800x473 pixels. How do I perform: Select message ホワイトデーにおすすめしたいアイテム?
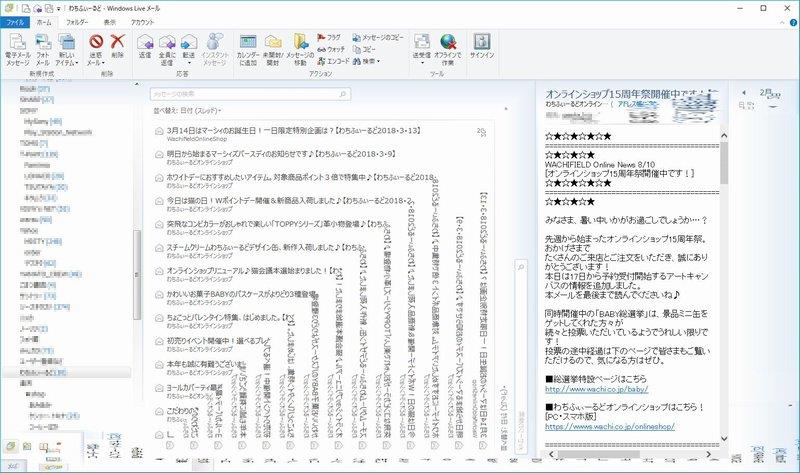pos(294,181)
